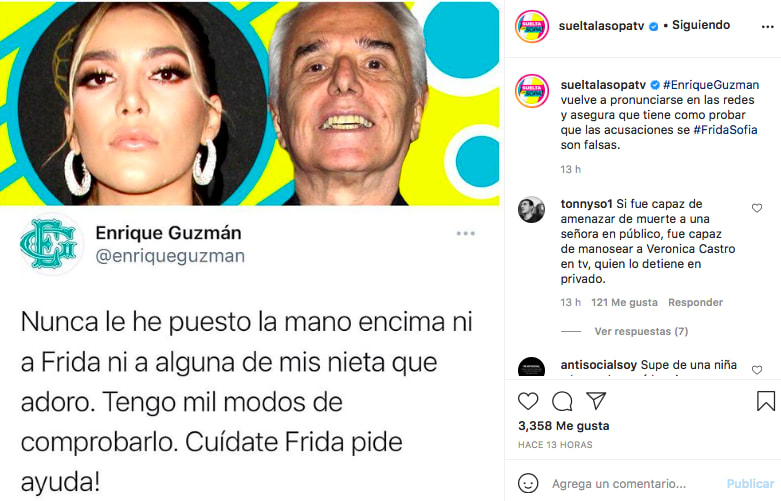Open #FridaSofia hashtag link

coord(725,129)
